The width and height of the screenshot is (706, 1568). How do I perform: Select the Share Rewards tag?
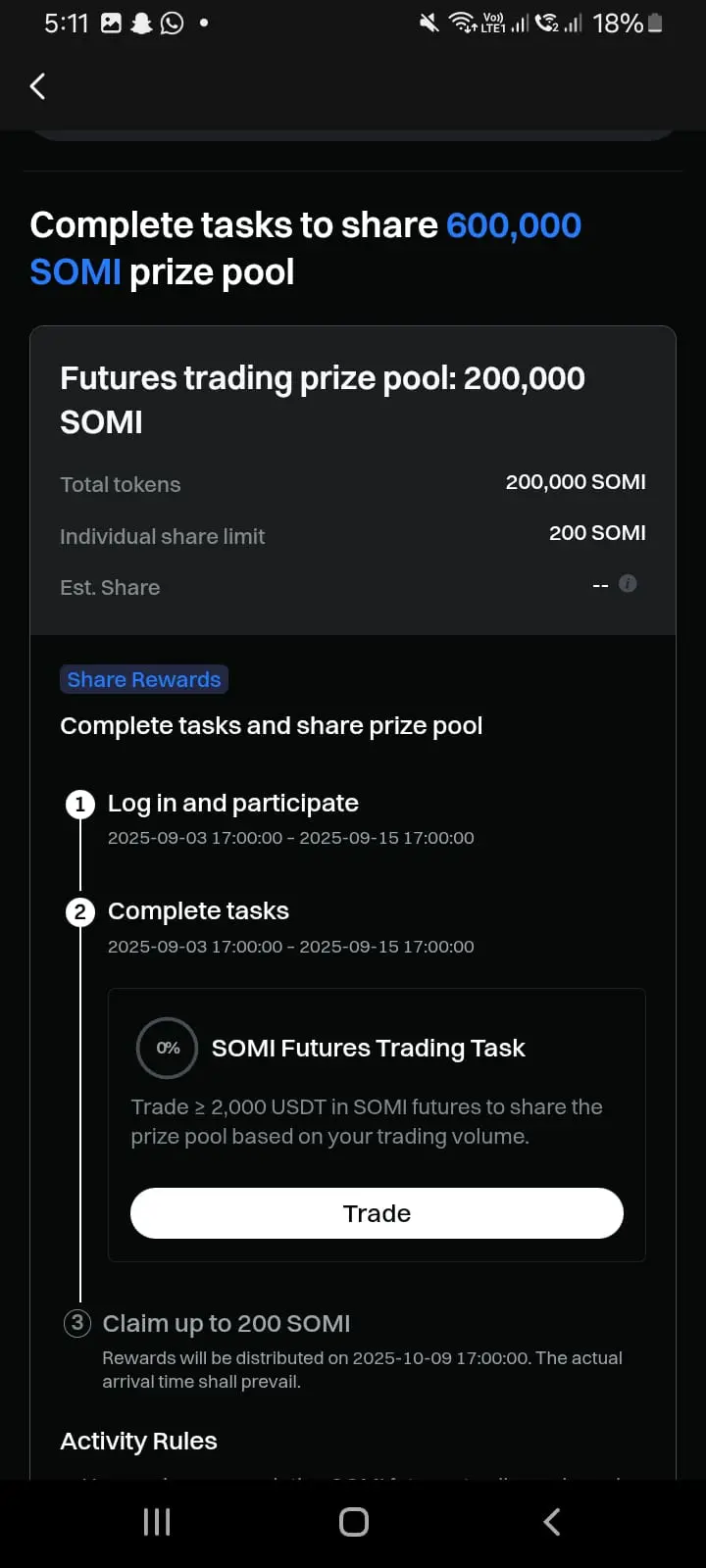[x=144, y=679]
